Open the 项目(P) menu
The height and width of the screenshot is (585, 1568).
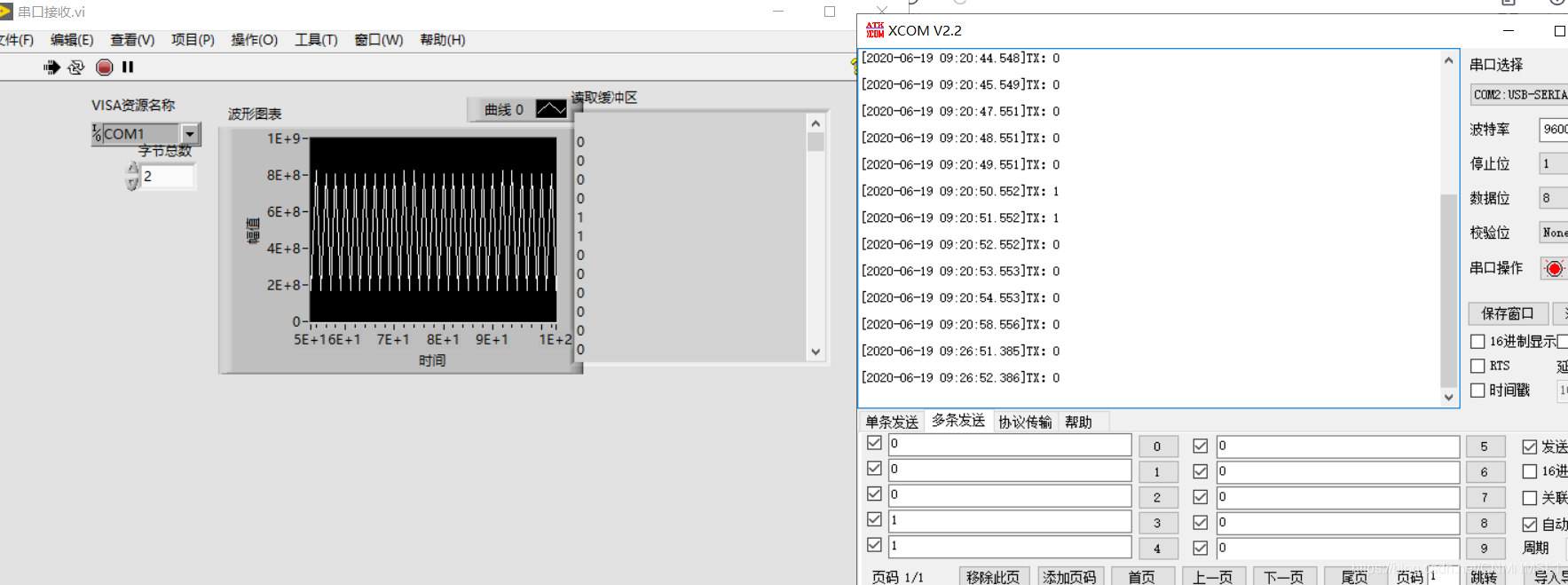tap(193, 40)
